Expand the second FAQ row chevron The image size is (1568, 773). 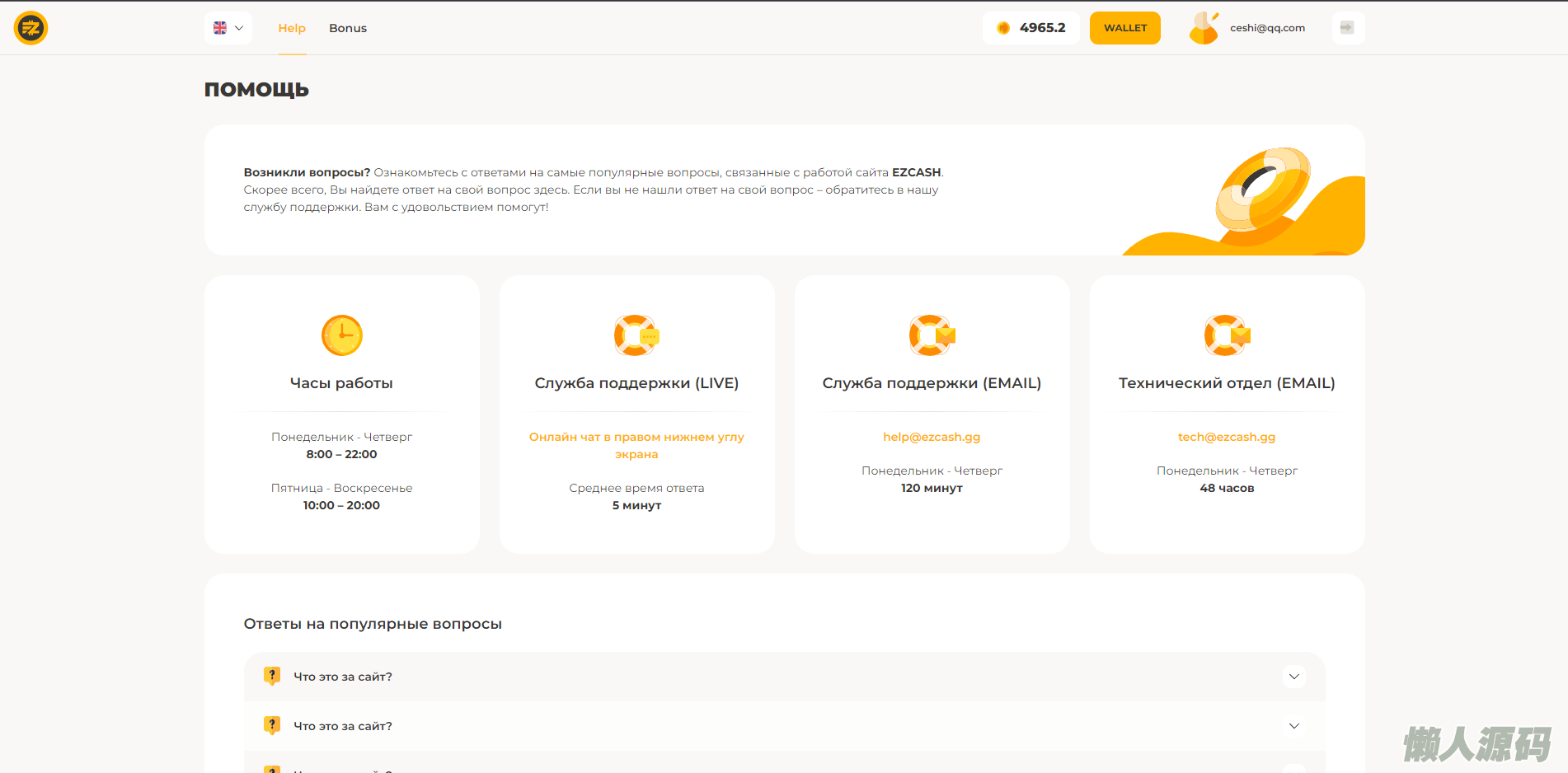[1293, 726]
